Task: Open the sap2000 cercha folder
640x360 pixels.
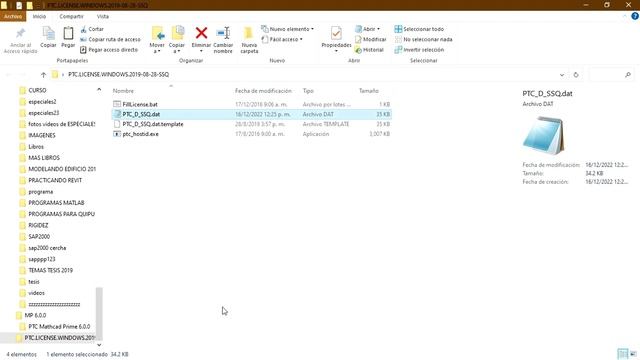Action: coord(47,248)
